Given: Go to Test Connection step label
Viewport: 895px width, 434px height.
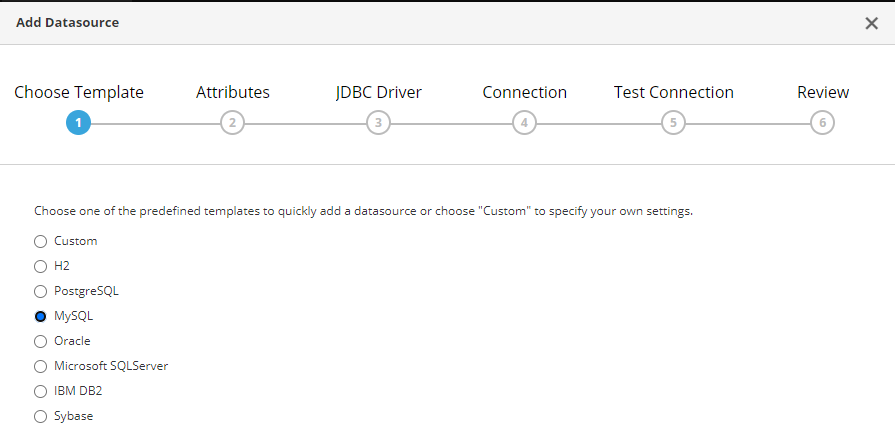Looking at the screenshot, I should 673,93.
